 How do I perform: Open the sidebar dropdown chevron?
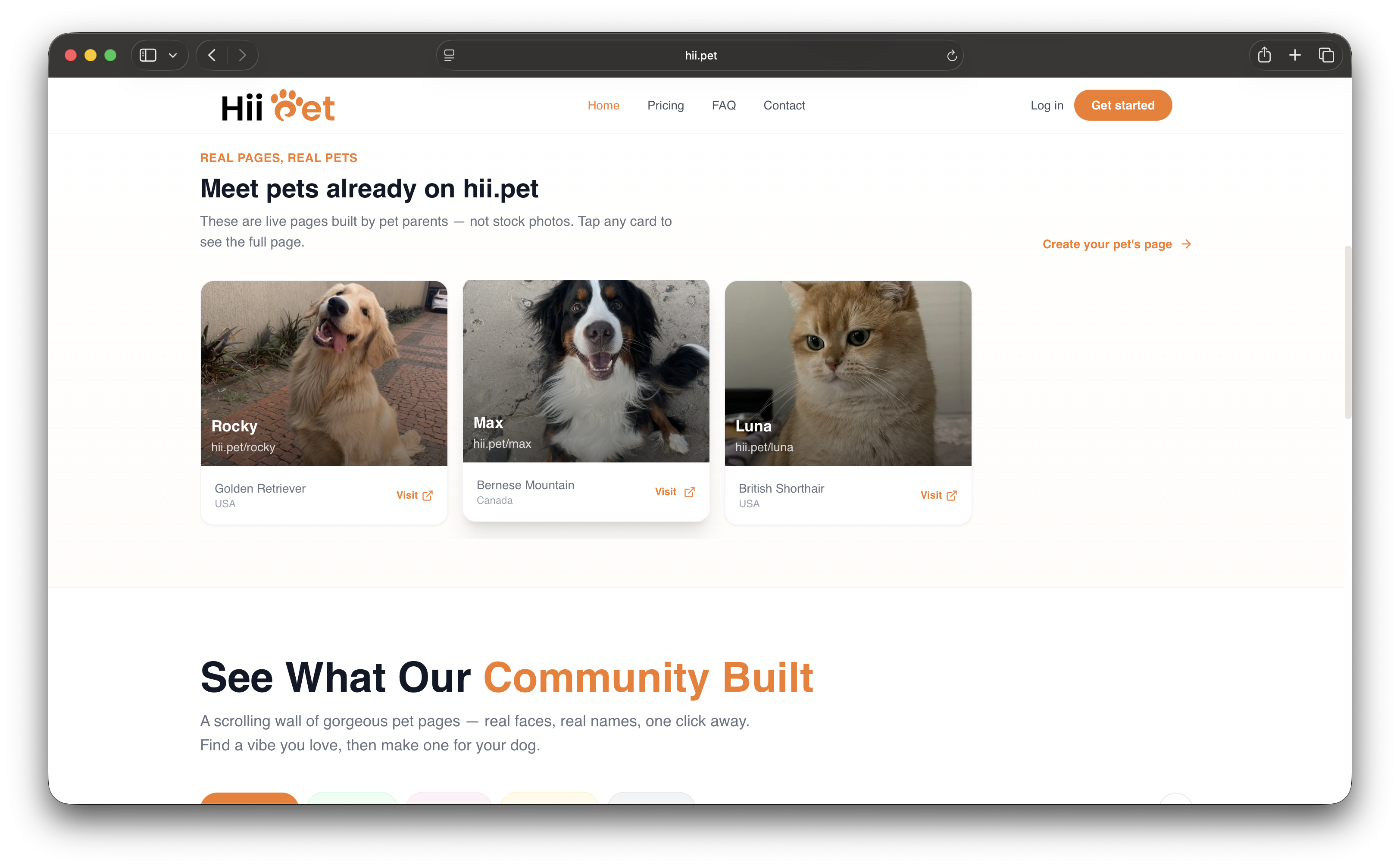pos(173,55)
